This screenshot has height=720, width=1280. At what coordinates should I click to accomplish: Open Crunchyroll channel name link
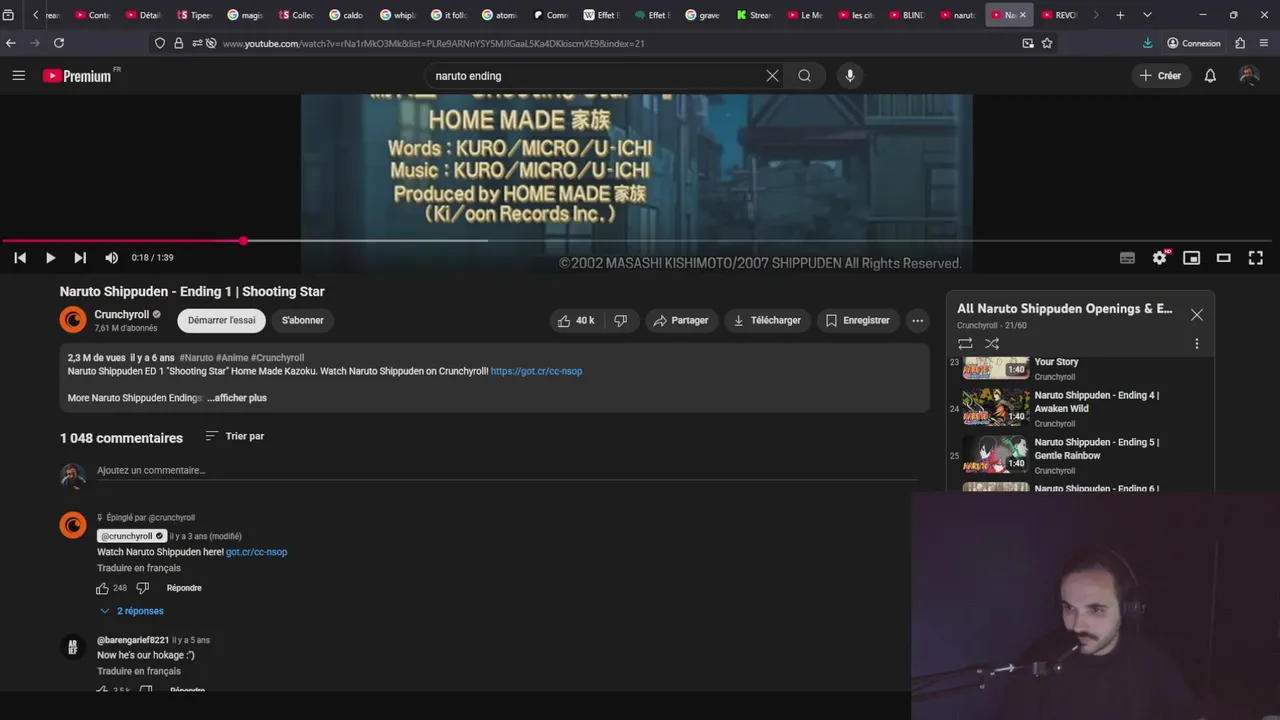121,314
